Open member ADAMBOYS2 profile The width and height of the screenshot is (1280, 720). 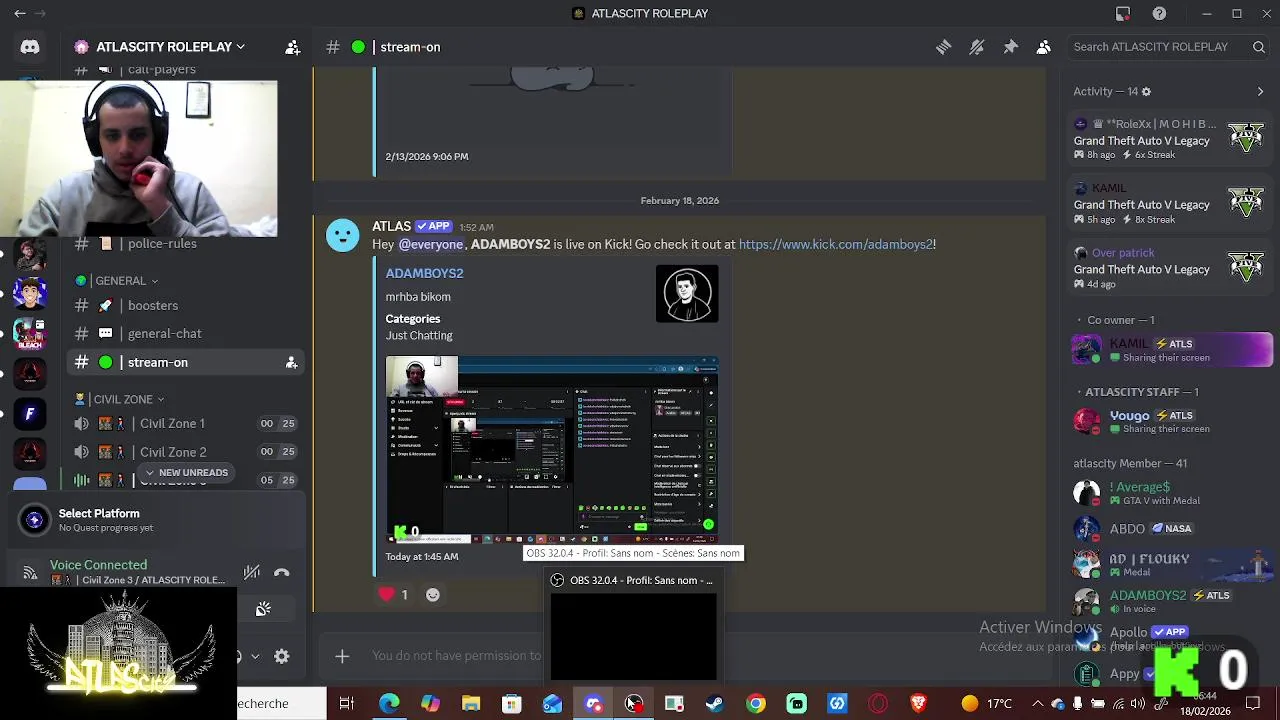[x=1170, y=601]
